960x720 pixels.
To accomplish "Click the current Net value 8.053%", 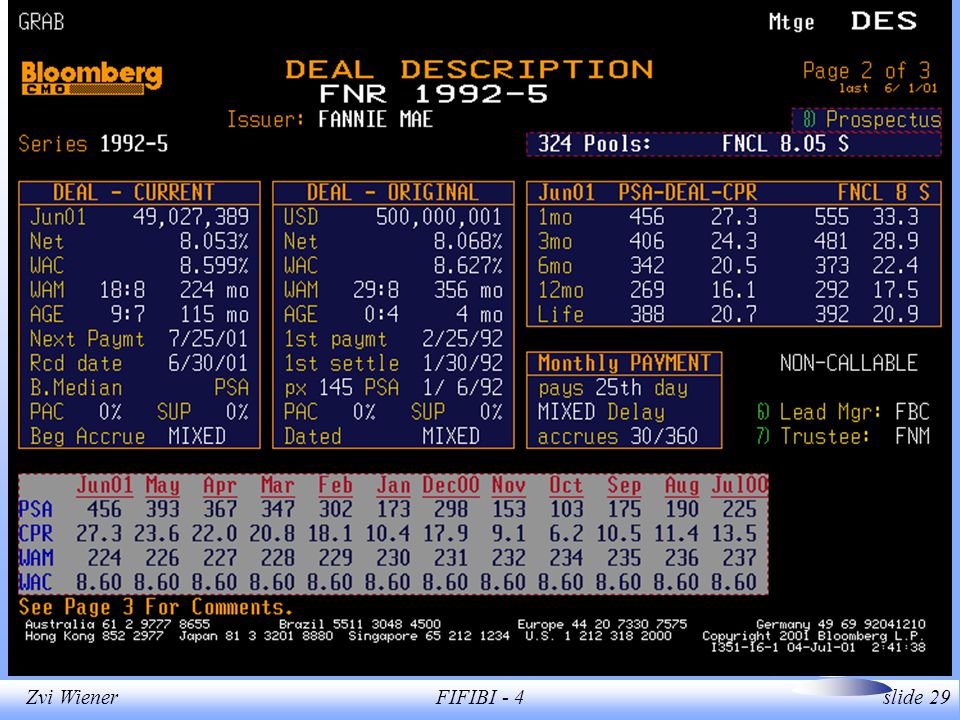I will pos(214,242).
